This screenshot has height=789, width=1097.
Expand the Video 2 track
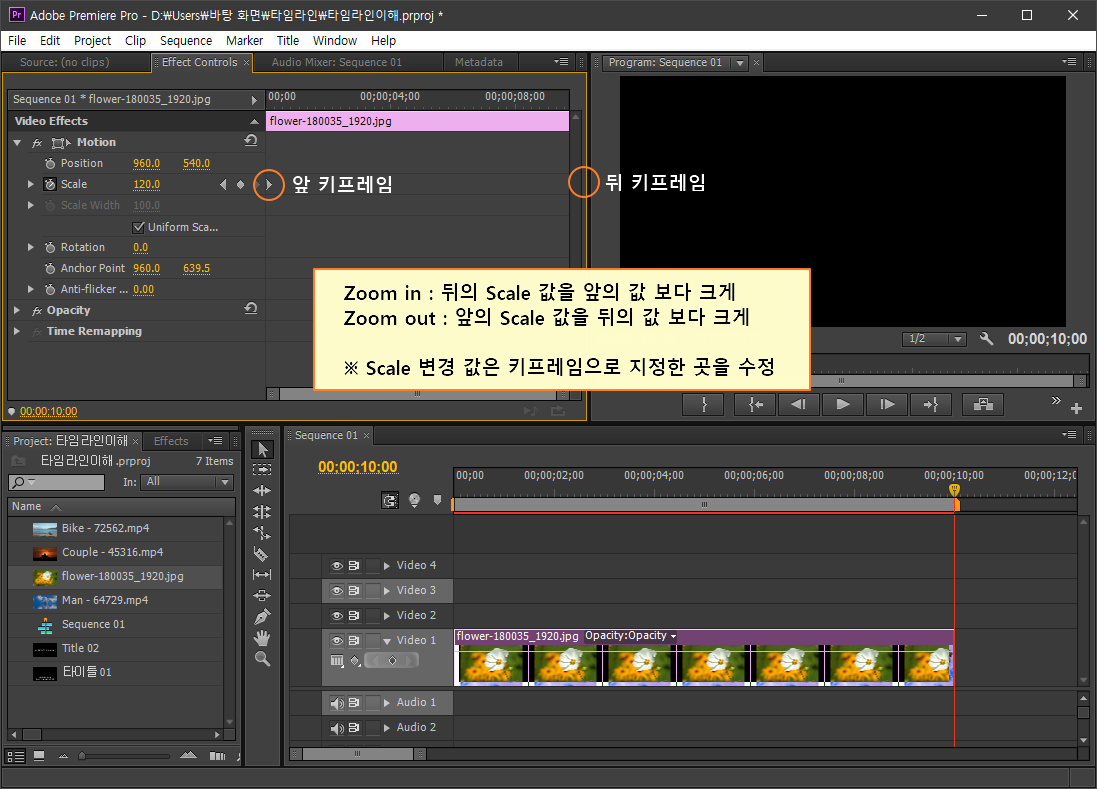pos(387,616)
